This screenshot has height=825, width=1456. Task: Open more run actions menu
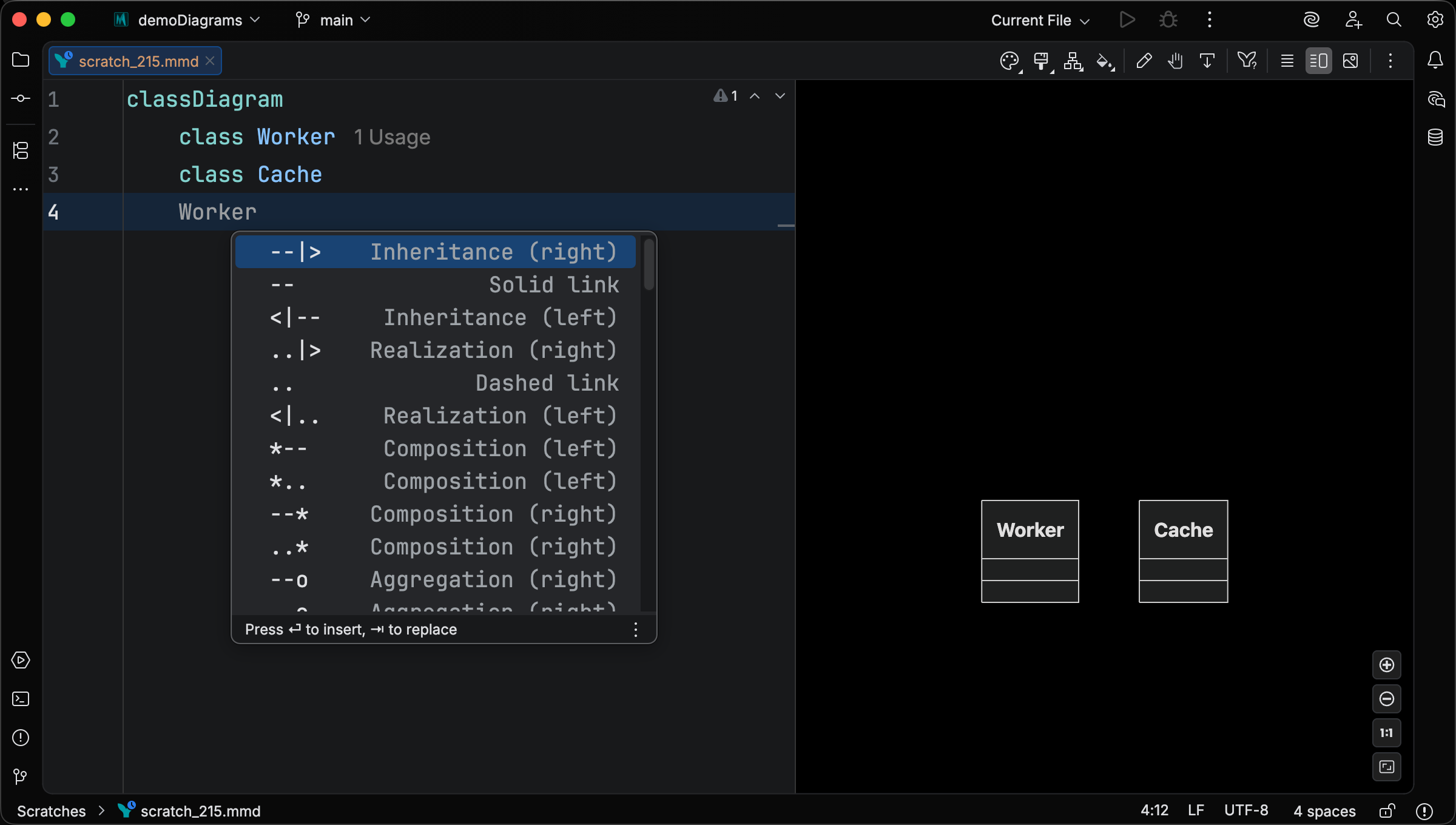(1210, 20)
